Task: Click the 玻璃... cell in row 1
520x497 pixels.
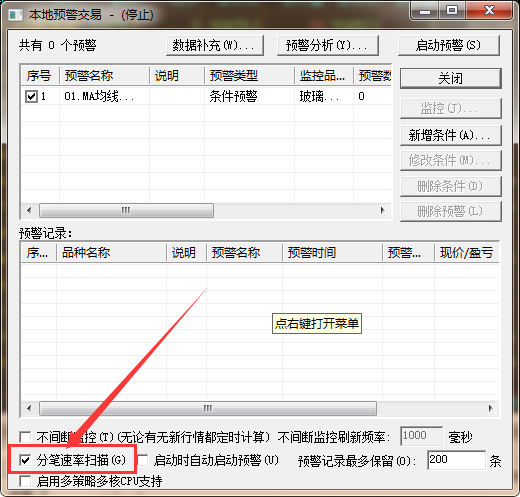Action: [319, 97]
